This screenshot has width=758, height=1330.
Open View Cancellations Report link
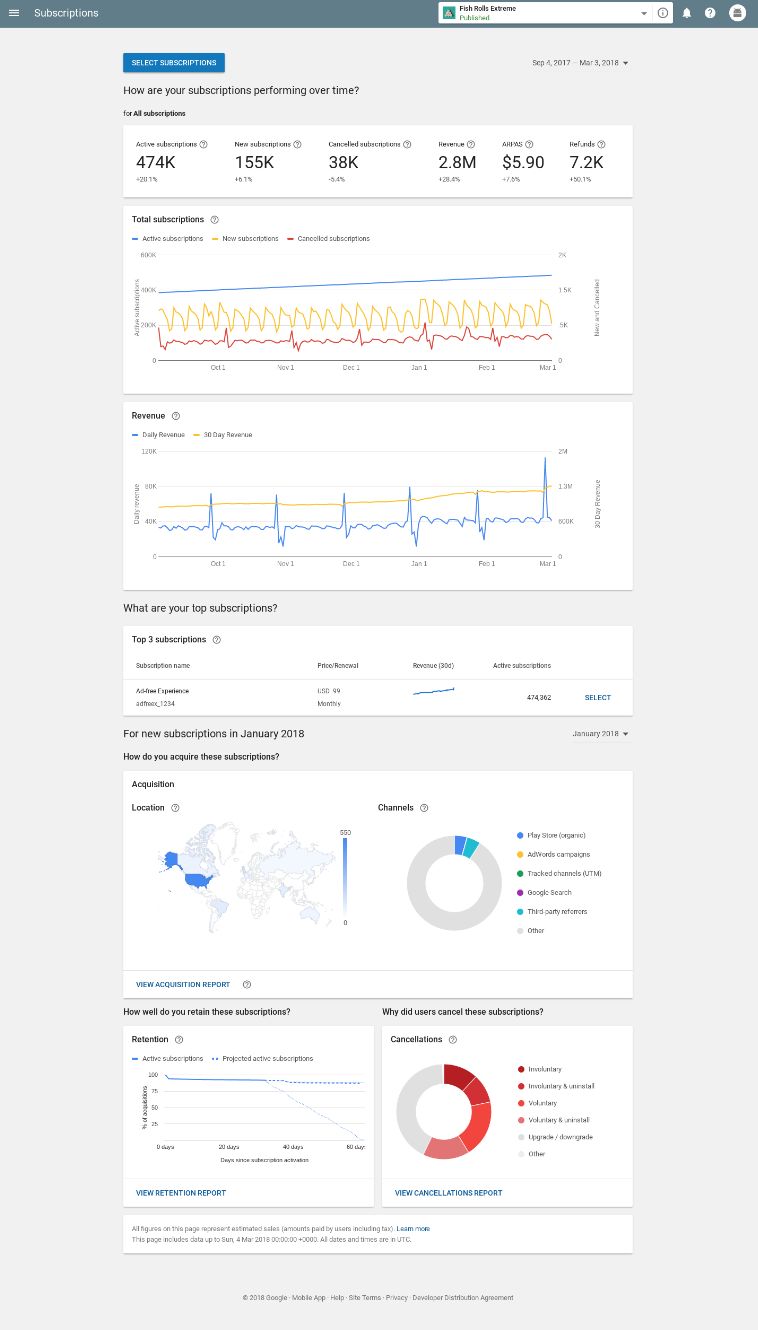[449, 1193]
